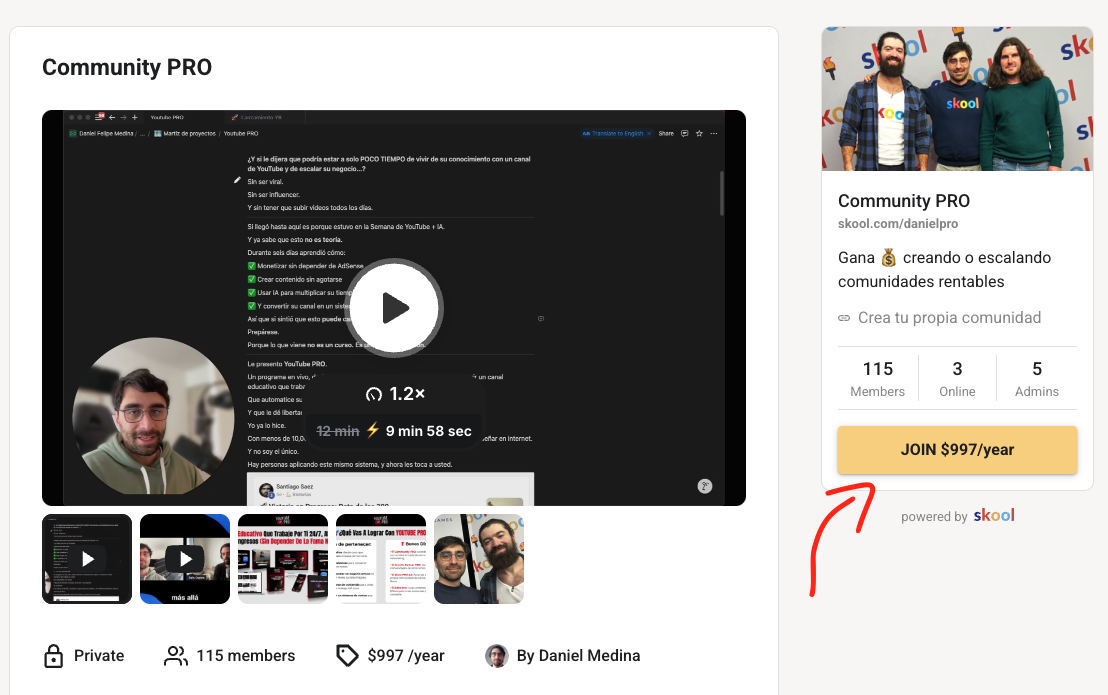Click the $997 /year price text
Screen dimensions: 1108x695
tap(406, 655)
